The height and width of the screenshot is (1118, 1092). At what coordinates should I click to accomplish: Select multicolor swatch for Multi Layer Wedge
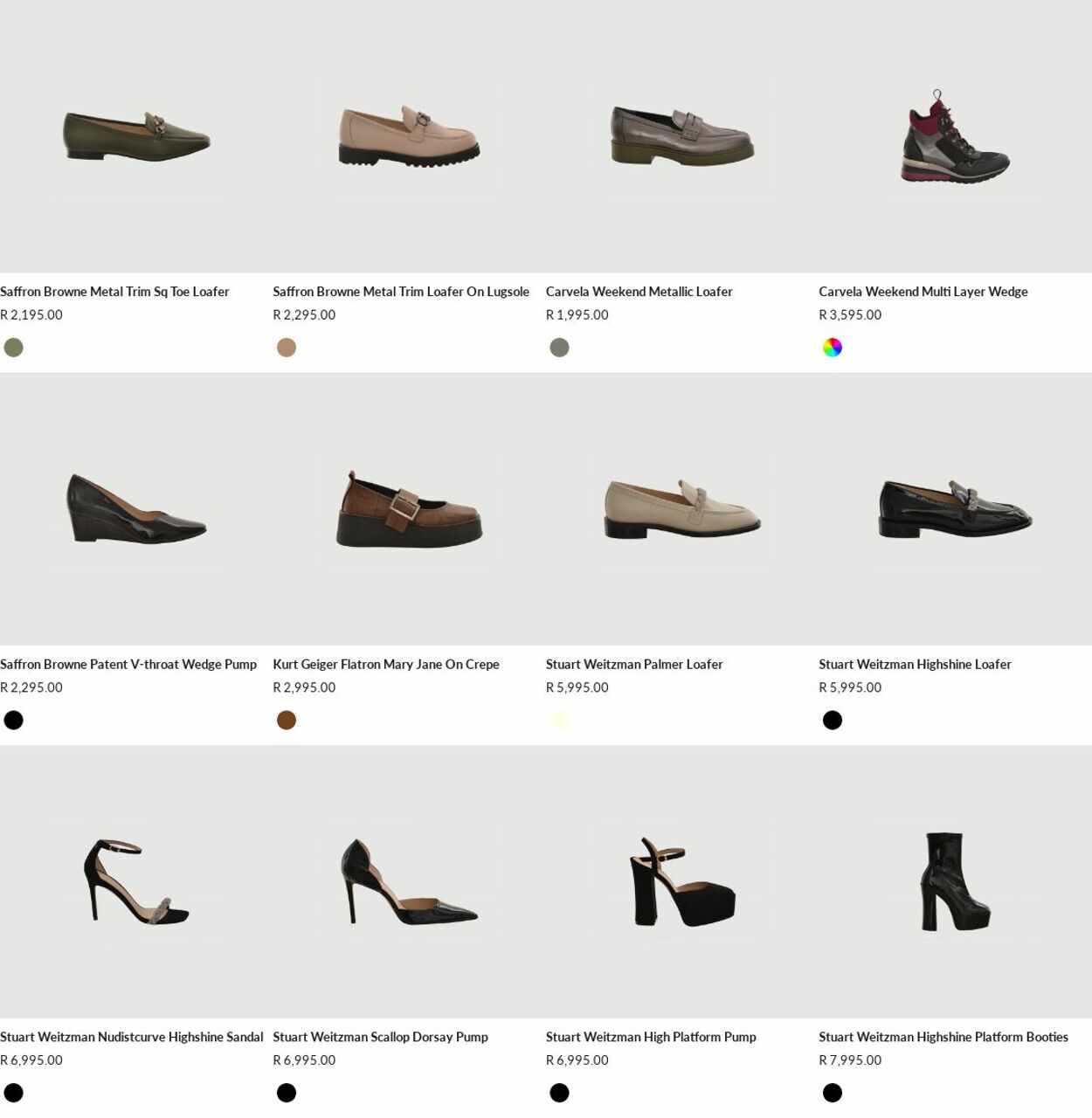(833, 348)
